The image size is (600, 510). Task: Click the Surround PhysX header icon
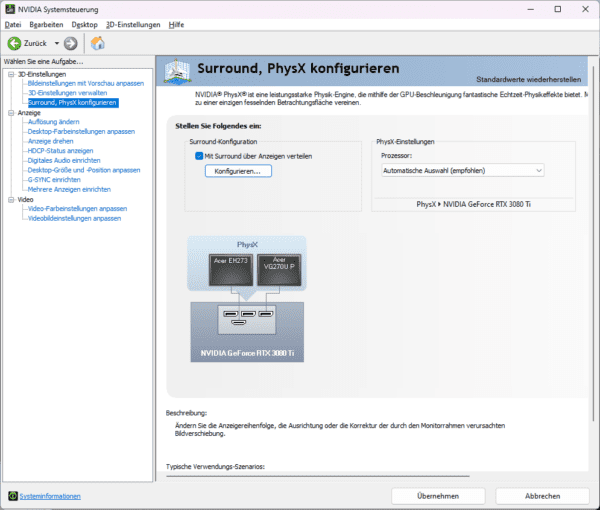(177, 71)
